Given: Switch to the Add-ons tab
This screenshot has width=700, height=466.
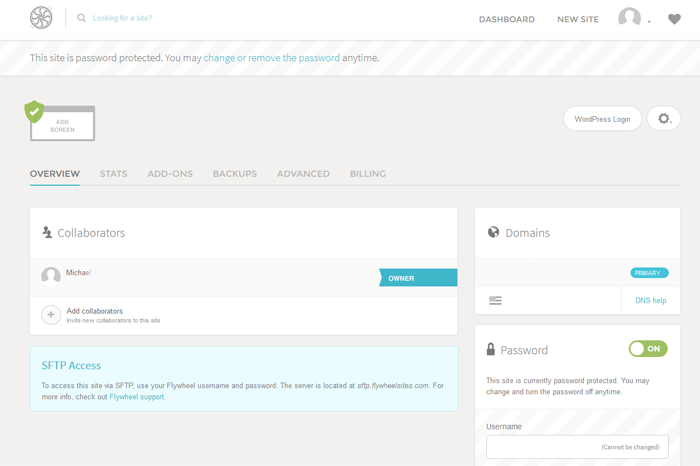Looking at the screenshot, I should [x=170, y=174].
